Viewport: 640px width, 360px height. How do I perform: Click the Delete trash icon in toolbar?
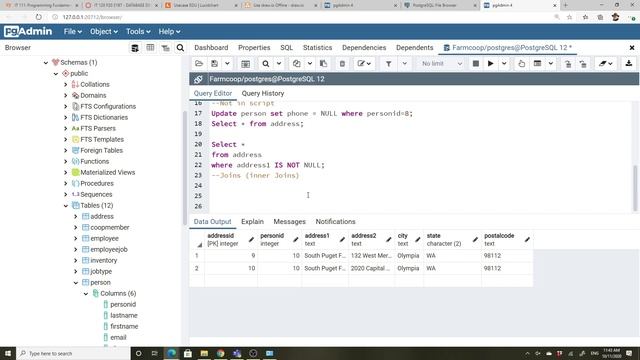pyautogui.click(x=342, y=64)
